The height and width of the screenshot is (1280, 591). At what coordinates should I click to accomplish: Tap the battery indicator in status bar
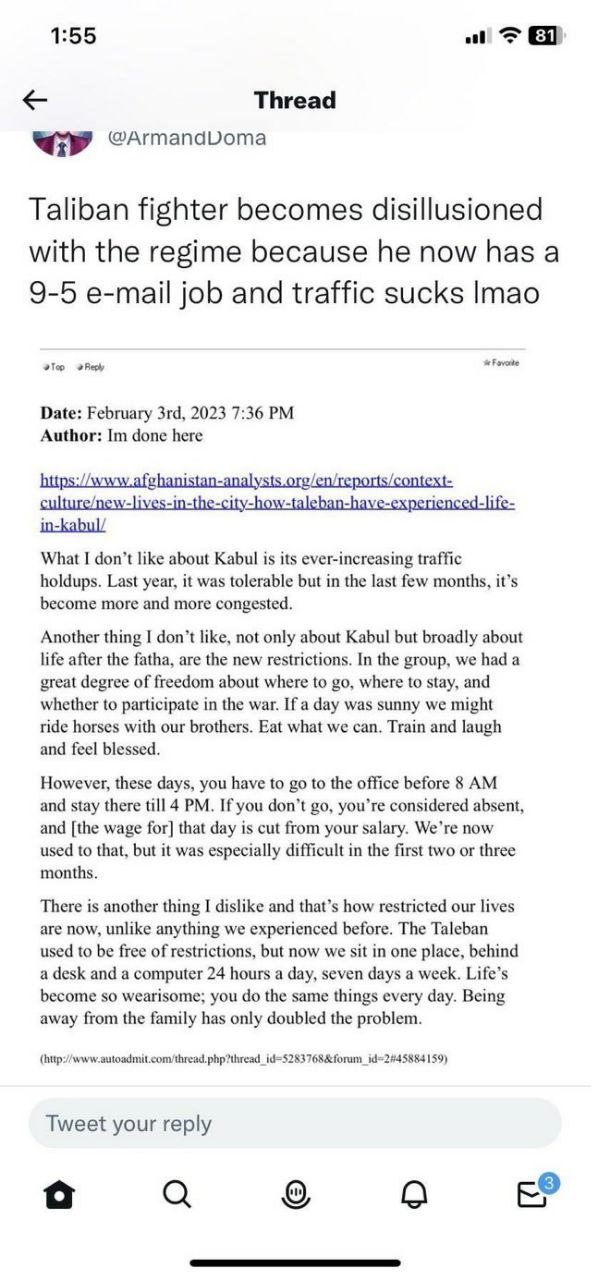click(x=545, y=35)
